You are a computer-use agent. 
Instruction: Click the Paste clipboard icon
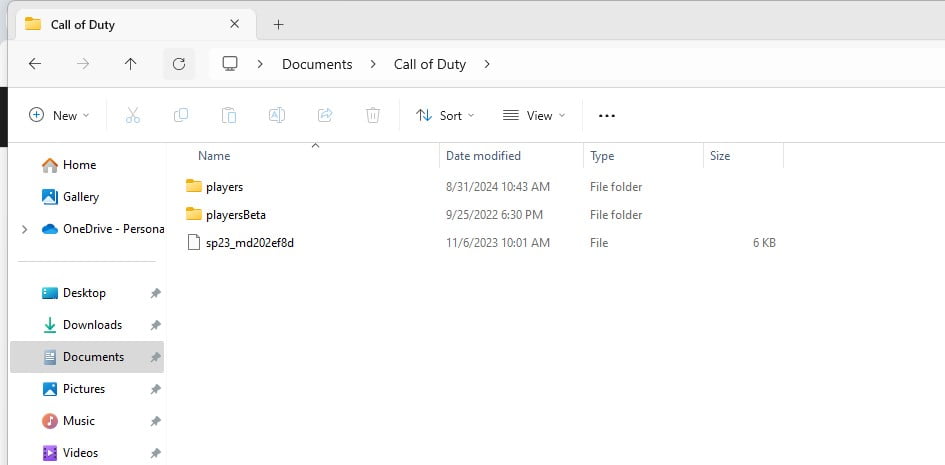tap(228, 115)
